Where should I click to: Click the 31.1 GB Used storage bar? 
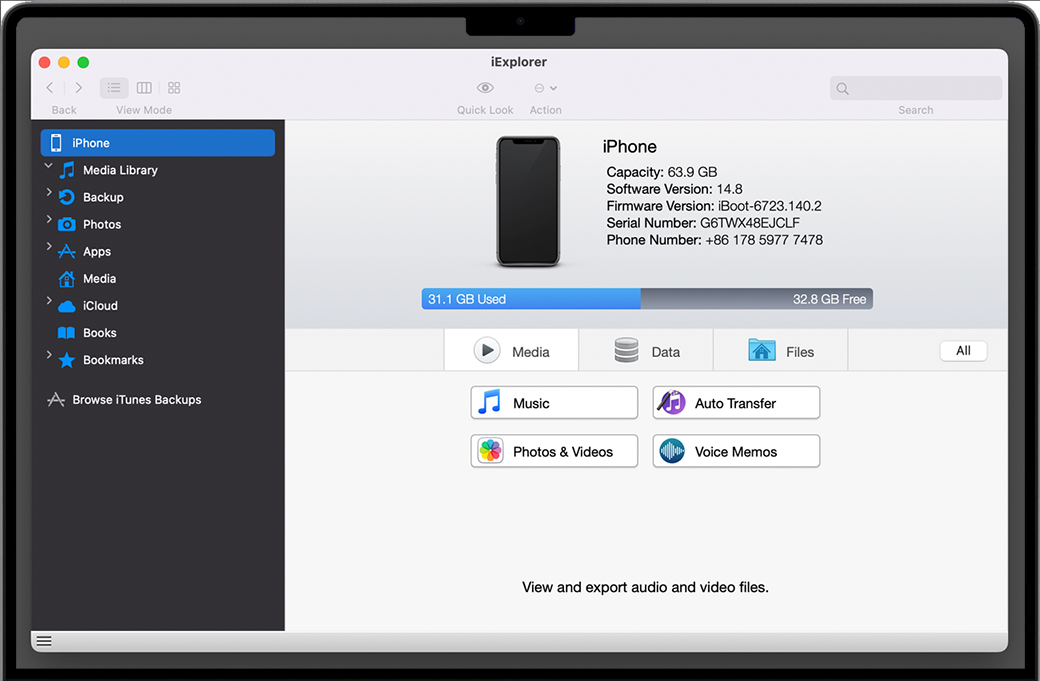point(531,299)
